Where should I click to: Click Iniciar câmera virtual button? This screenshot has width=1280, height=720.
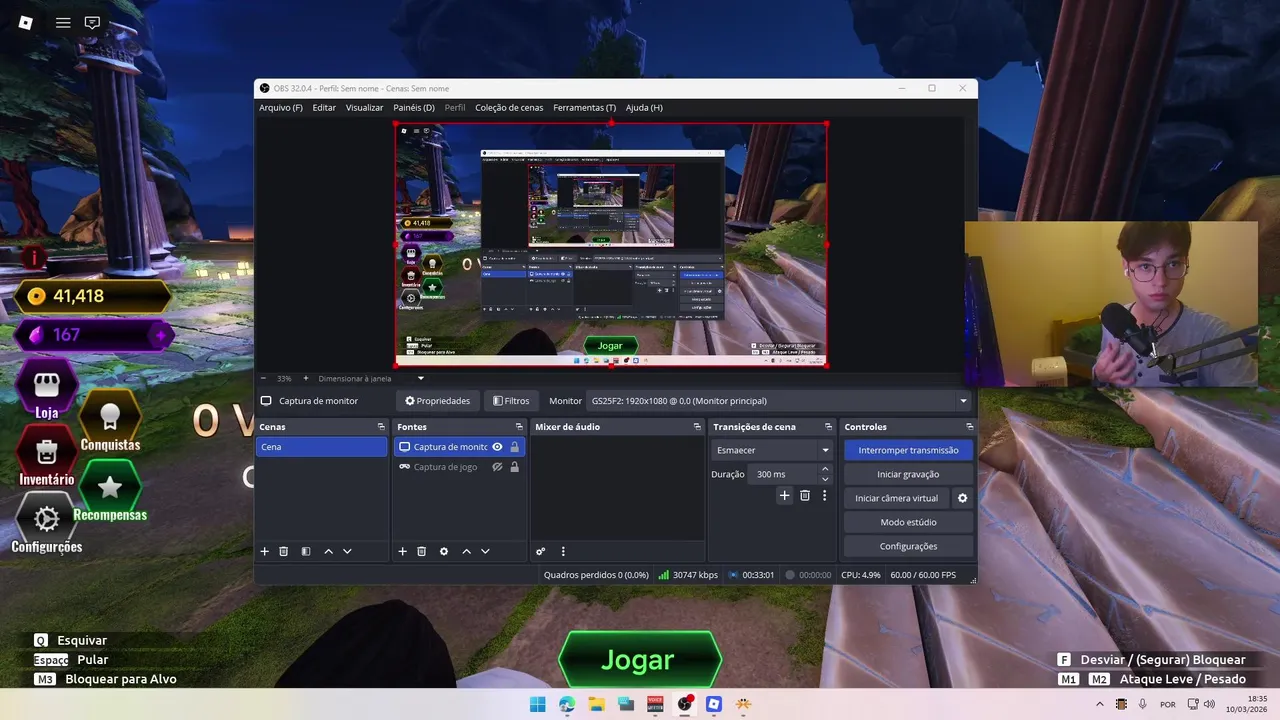[897, 498]
